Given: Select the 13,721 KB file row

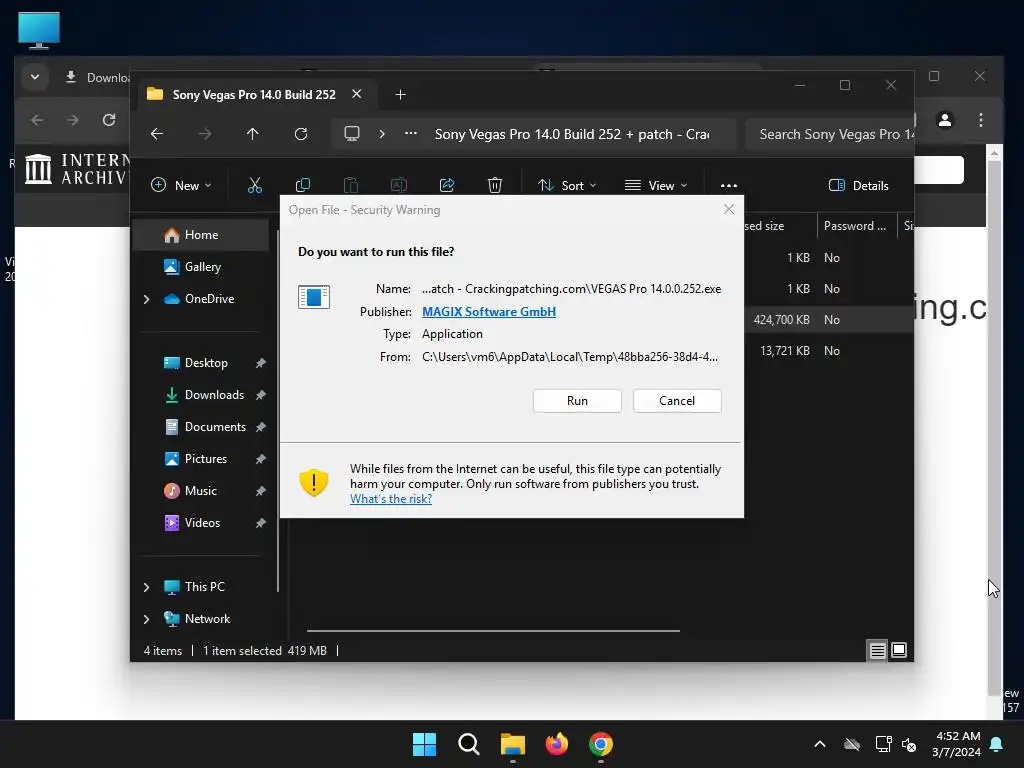Looking at the screenshot, I should [x=828, y=351].
